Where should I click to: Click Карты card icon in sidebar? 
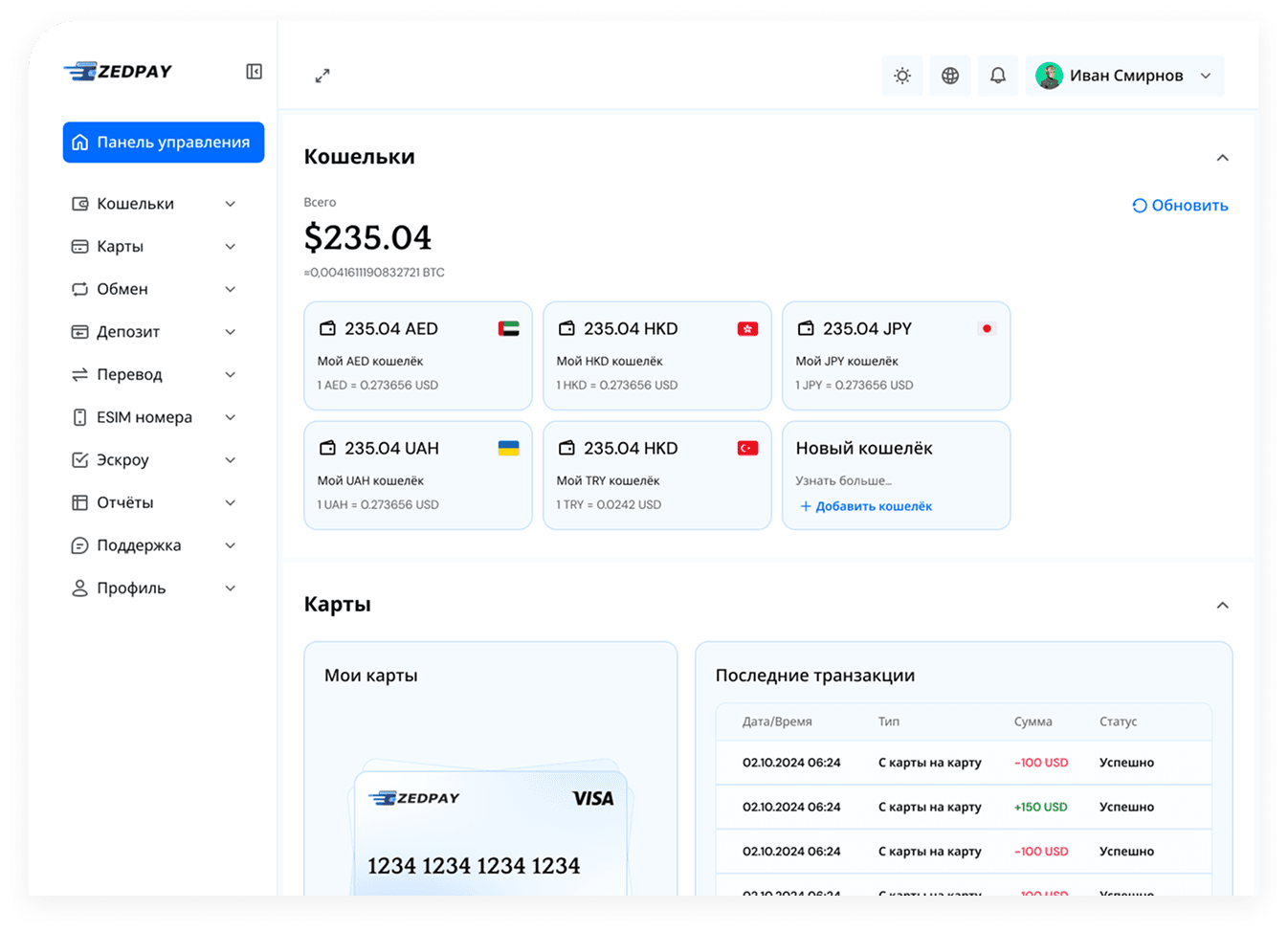click(x=80, y=247)
